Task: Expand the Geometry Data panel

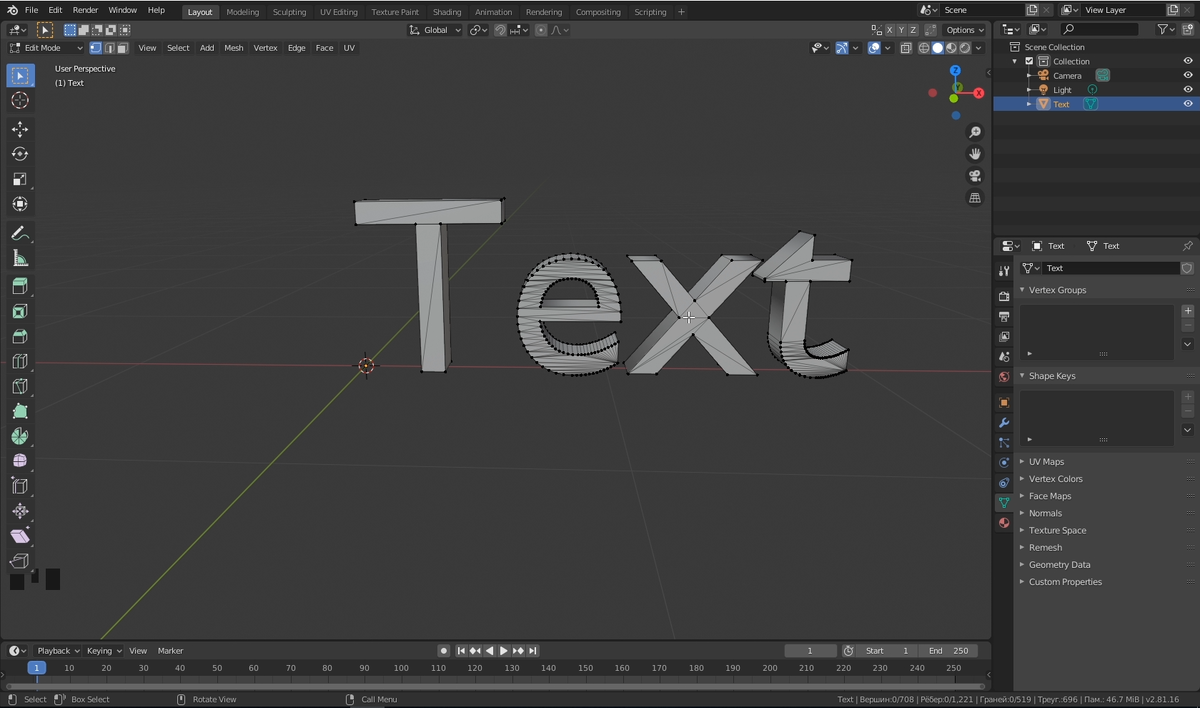Action: coord(1059,565)
